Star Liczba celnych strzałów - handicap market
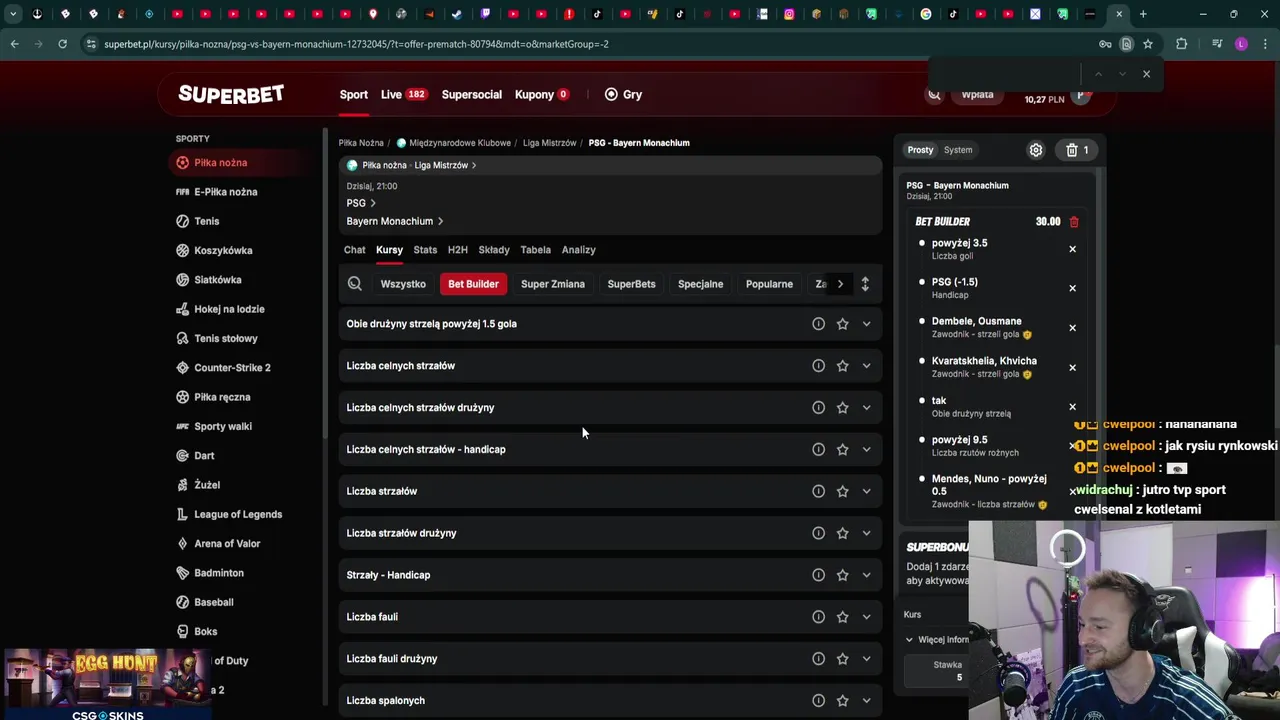Viewport: 1280px width, 720px height. 842,450
